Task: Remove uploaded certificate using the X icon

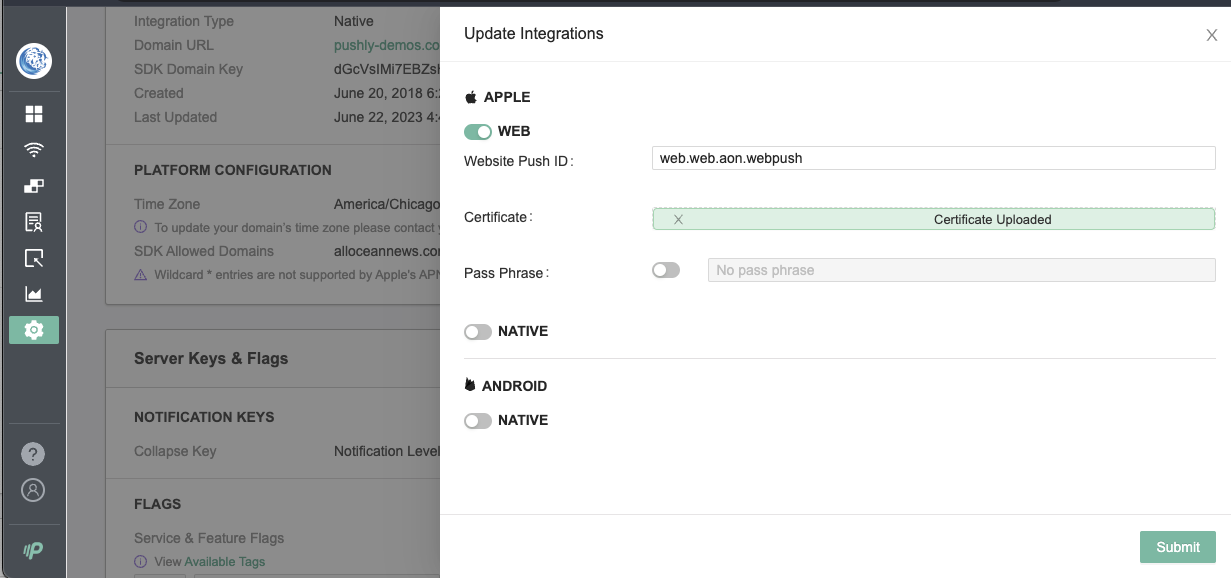Action: coord(678,219)
